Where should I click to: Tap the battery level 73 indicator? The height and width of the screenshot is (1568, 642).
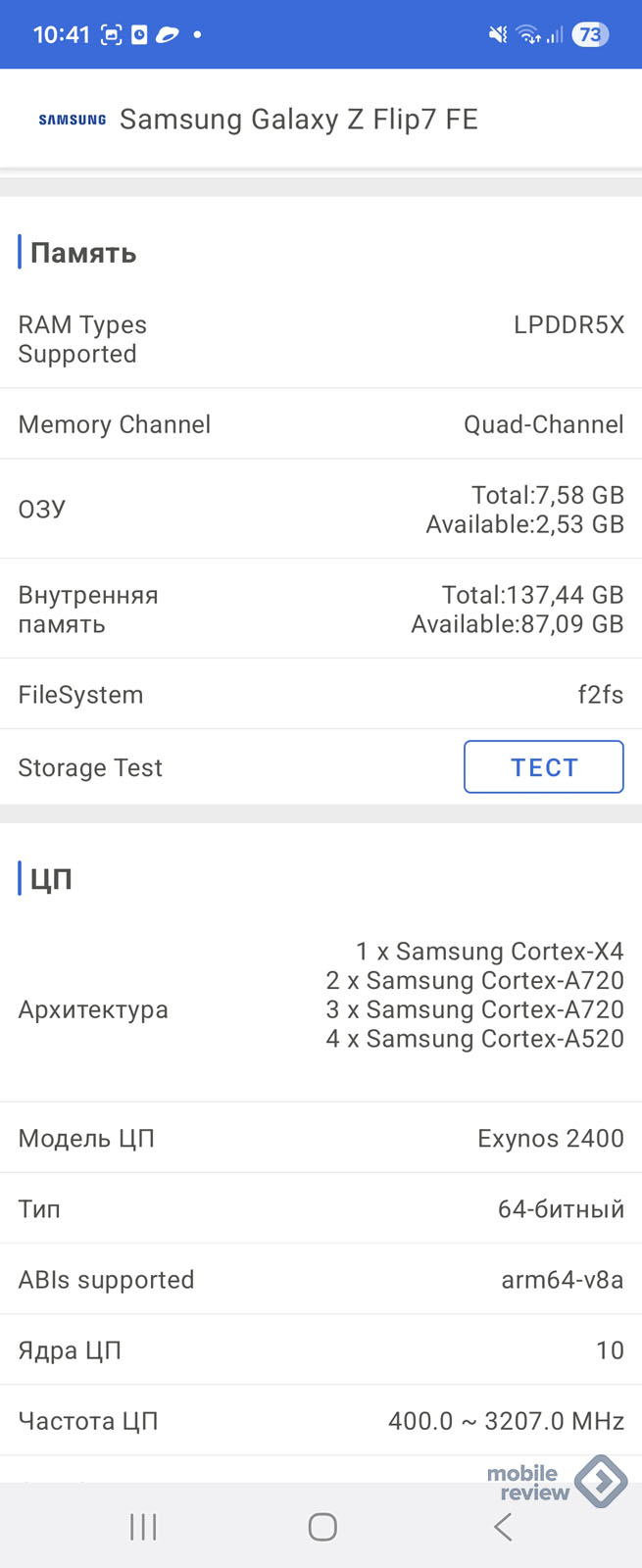[589, 35]
